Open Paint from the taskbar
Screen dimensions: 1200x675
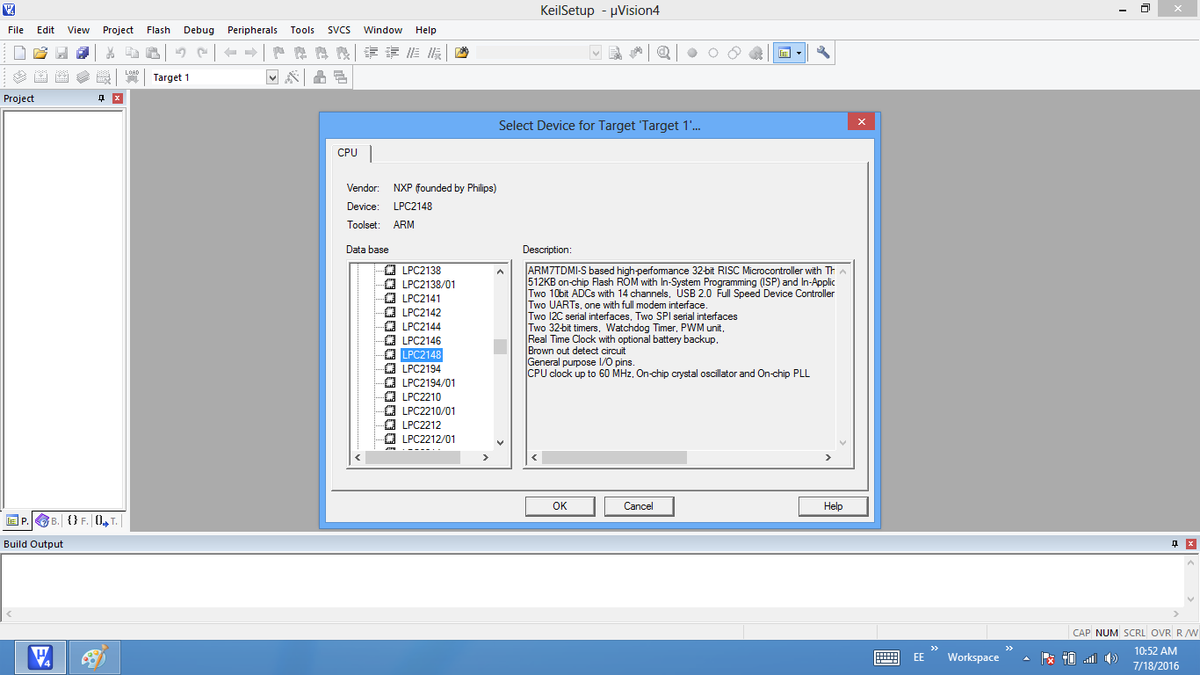(x=92, y=657)
